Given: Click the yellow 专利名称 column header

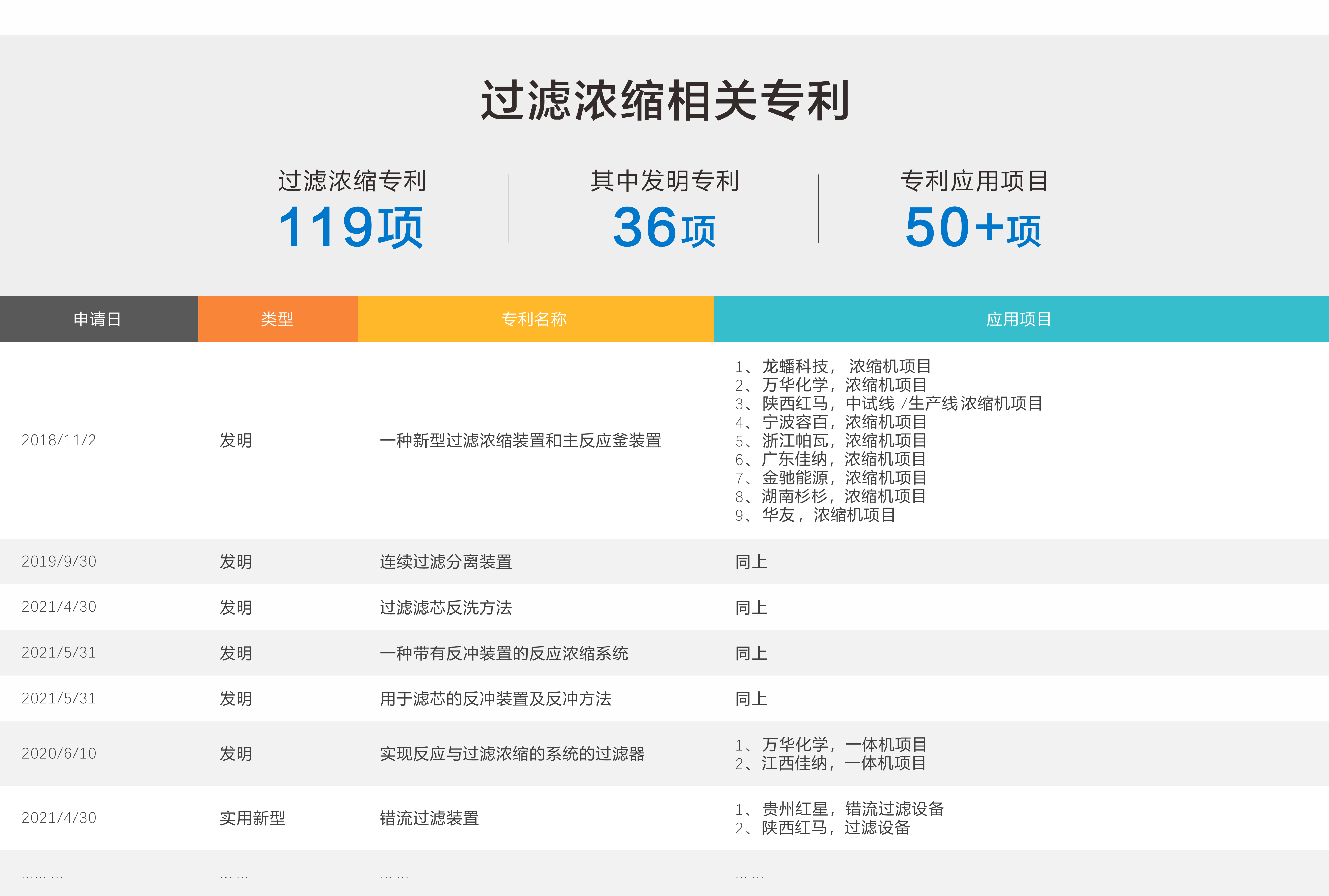Looking at the screenshot, I should pos(534,319).
